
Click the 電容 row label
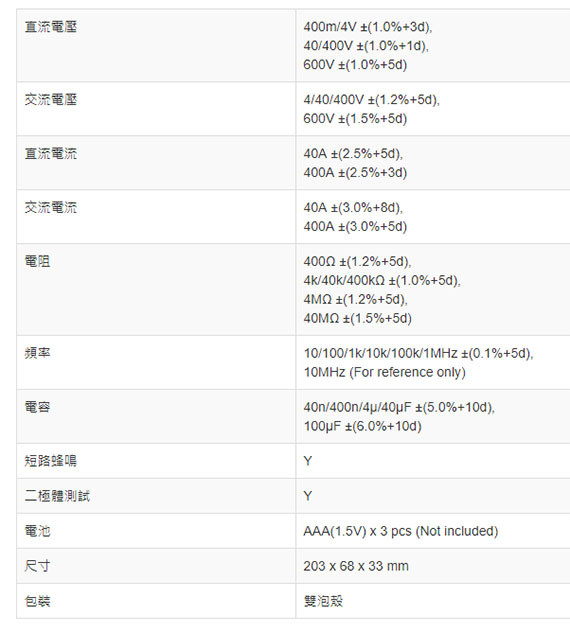(x=38, y=407)
